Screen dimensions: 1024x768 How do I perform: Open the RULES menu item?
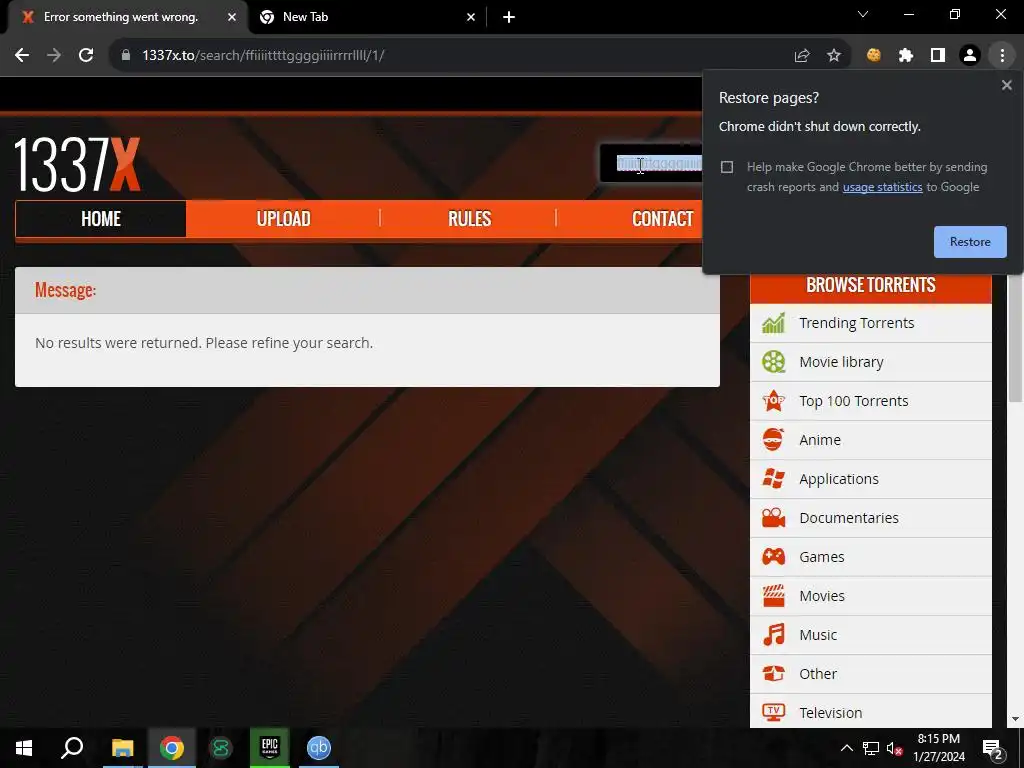(469, 219)
